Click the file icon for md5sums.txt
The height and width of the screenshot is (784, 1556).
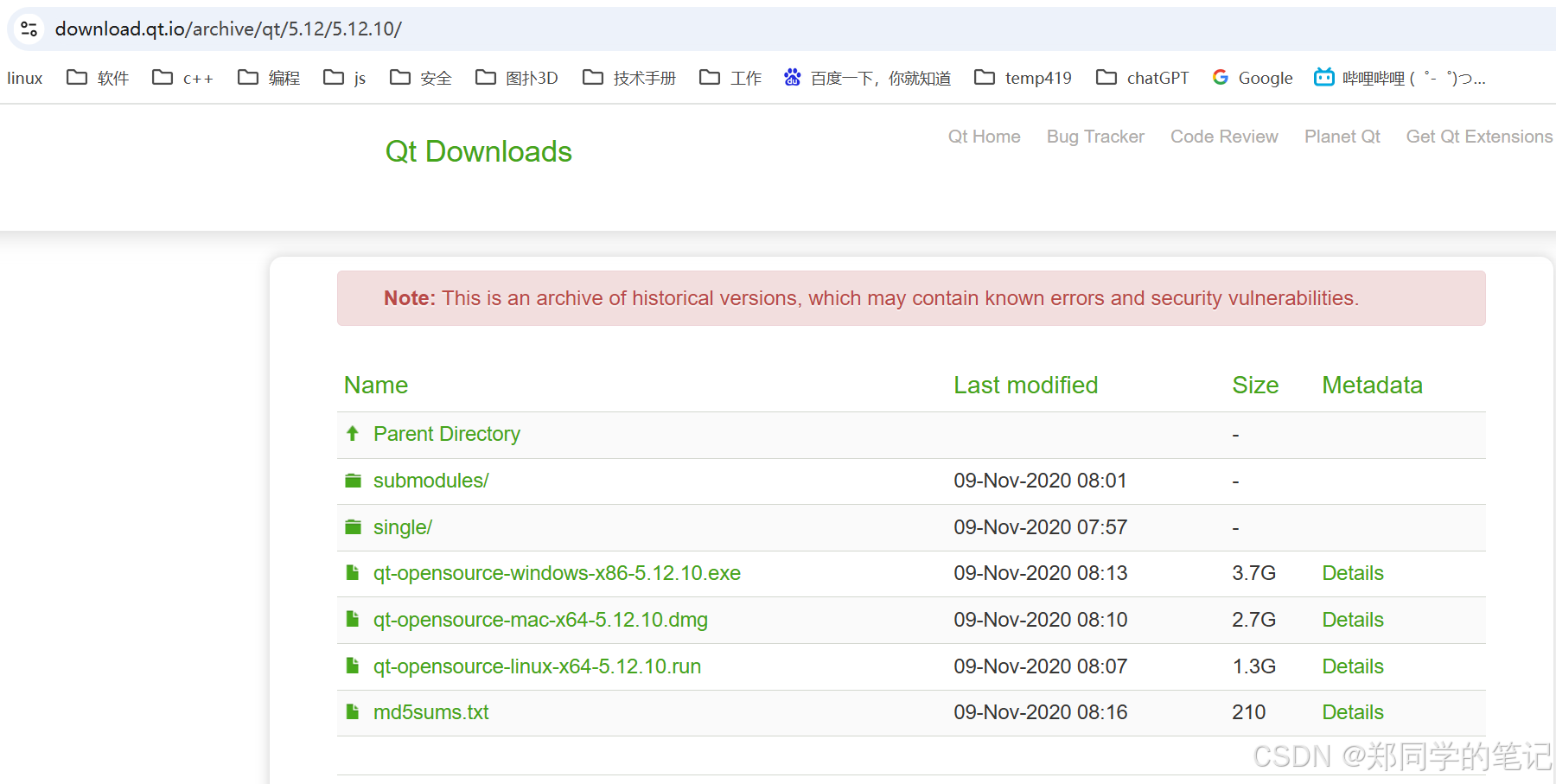pos(353,711)
